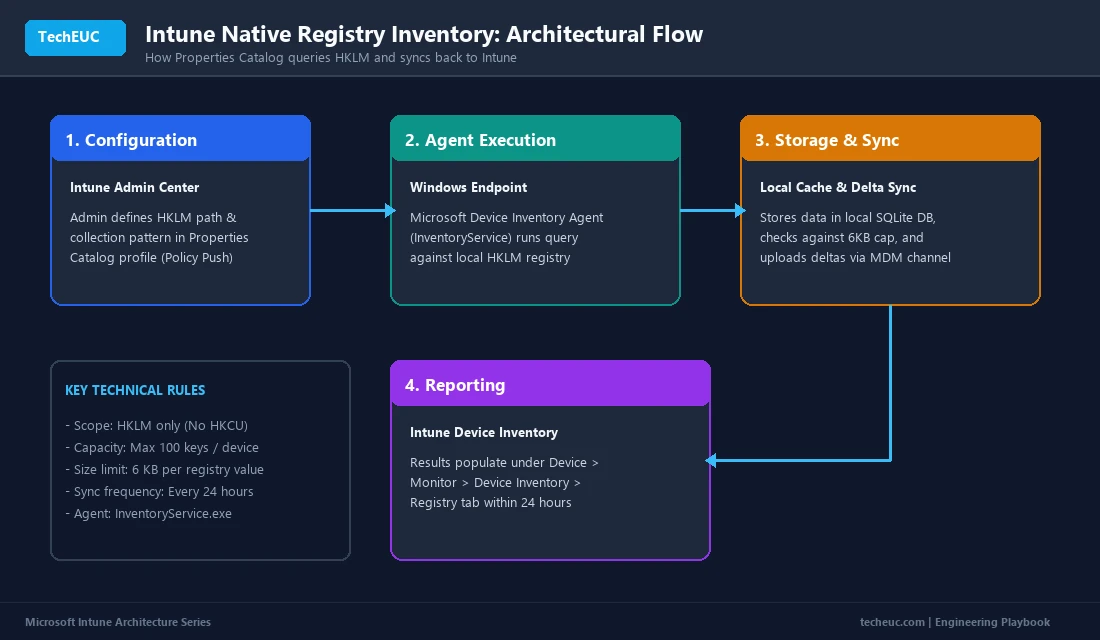The image size is (1100, 640).
Task: Select the rule 'Scope: HKLM only (No HKCU)'
Action: (x=156, y=425)
